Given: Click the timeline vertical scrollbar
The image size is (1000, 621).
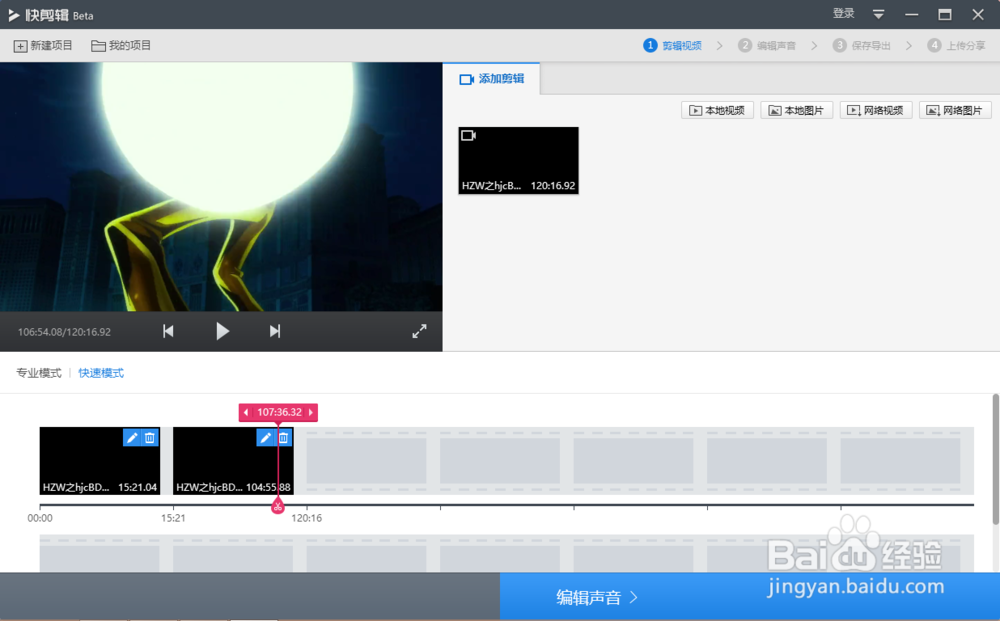Looking at the screenshot, I should point(996,459).
